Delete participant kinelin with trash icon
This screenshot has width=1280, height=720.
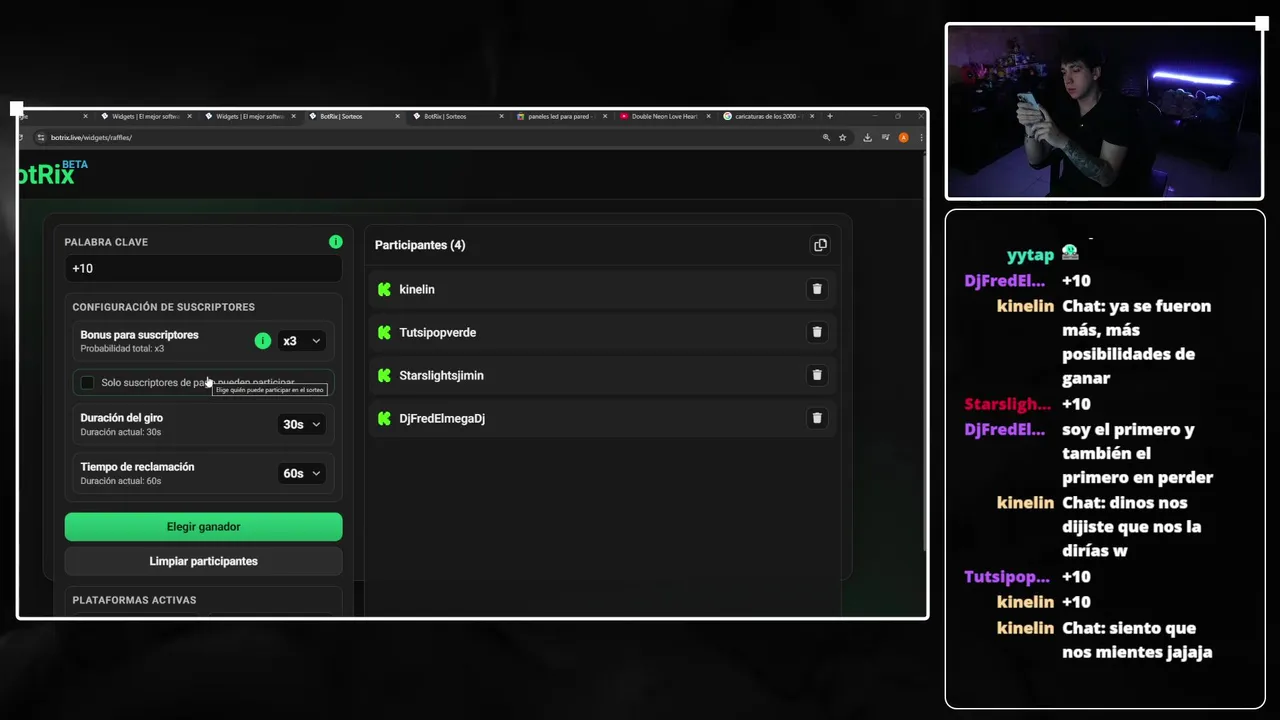(x=817, y=289)
